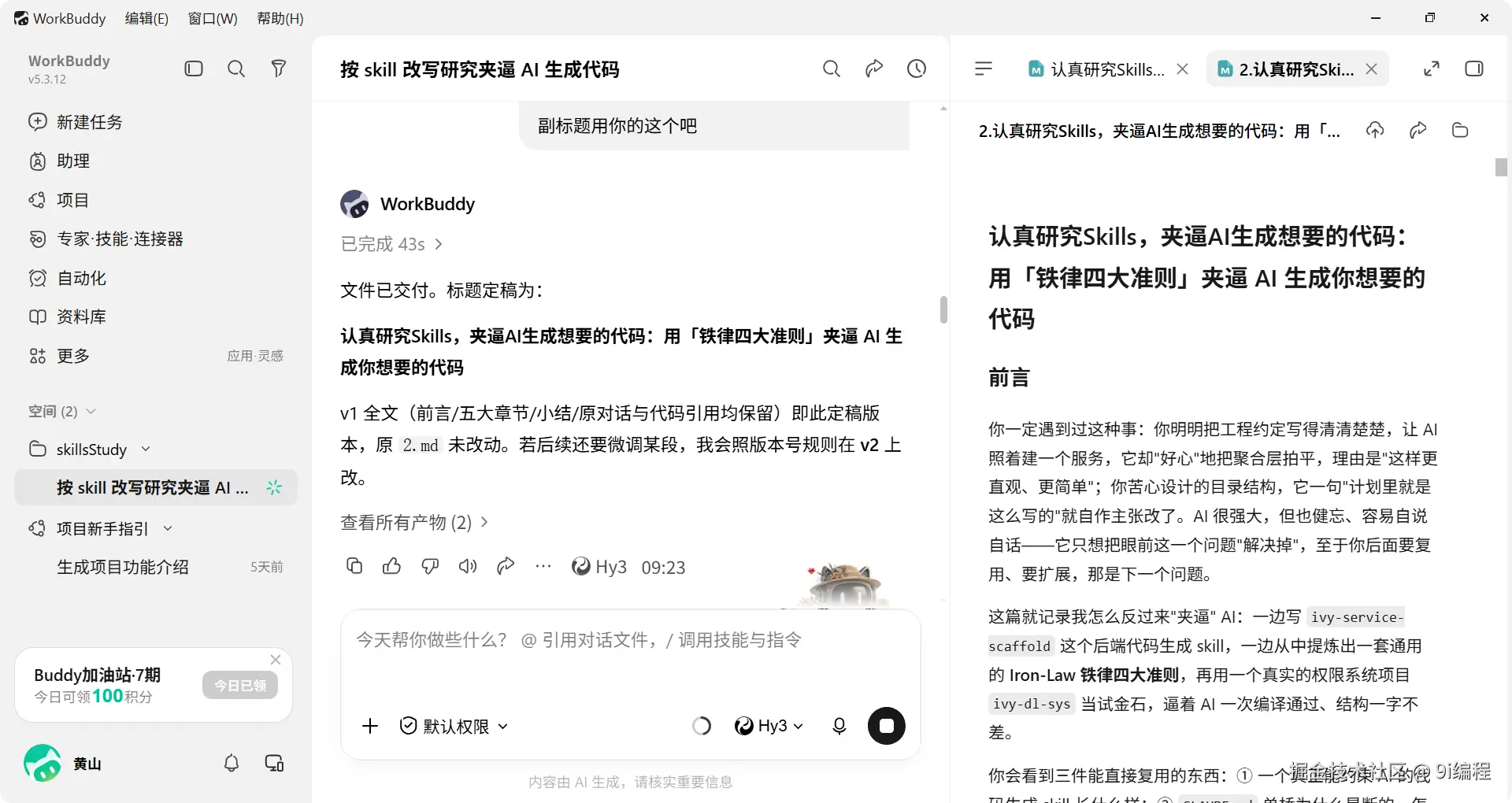Stop generation with black stop button

[x=887, y=726]
